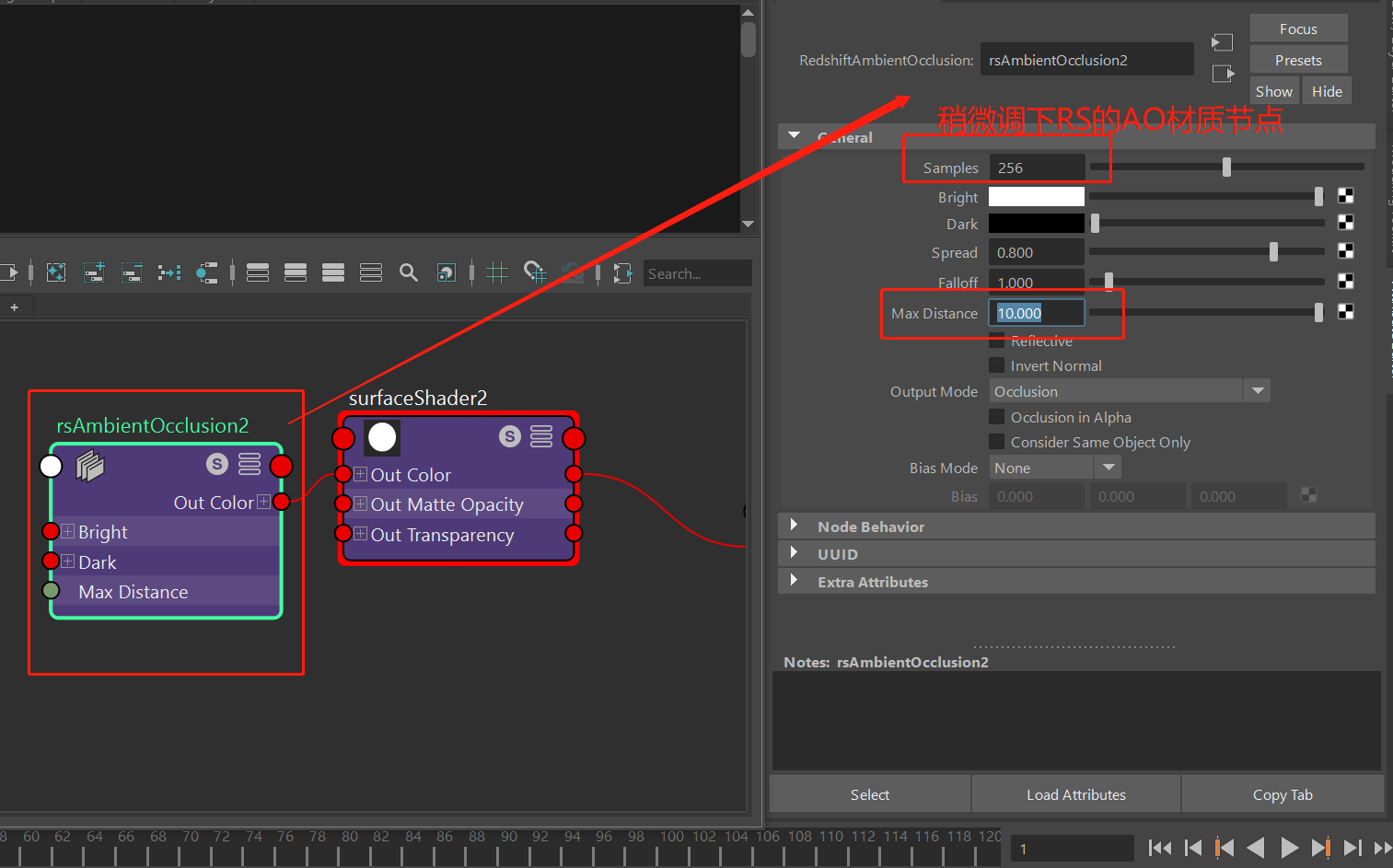Click the fourth outlined node view mode icon
Screen dimensions: 1393x868
371,272
